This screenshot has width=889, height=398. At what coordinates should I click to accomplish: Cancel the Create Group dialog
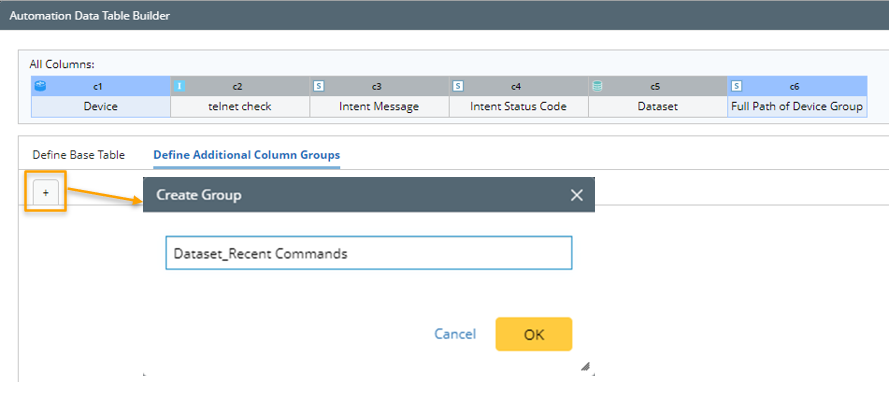point(455,334)
